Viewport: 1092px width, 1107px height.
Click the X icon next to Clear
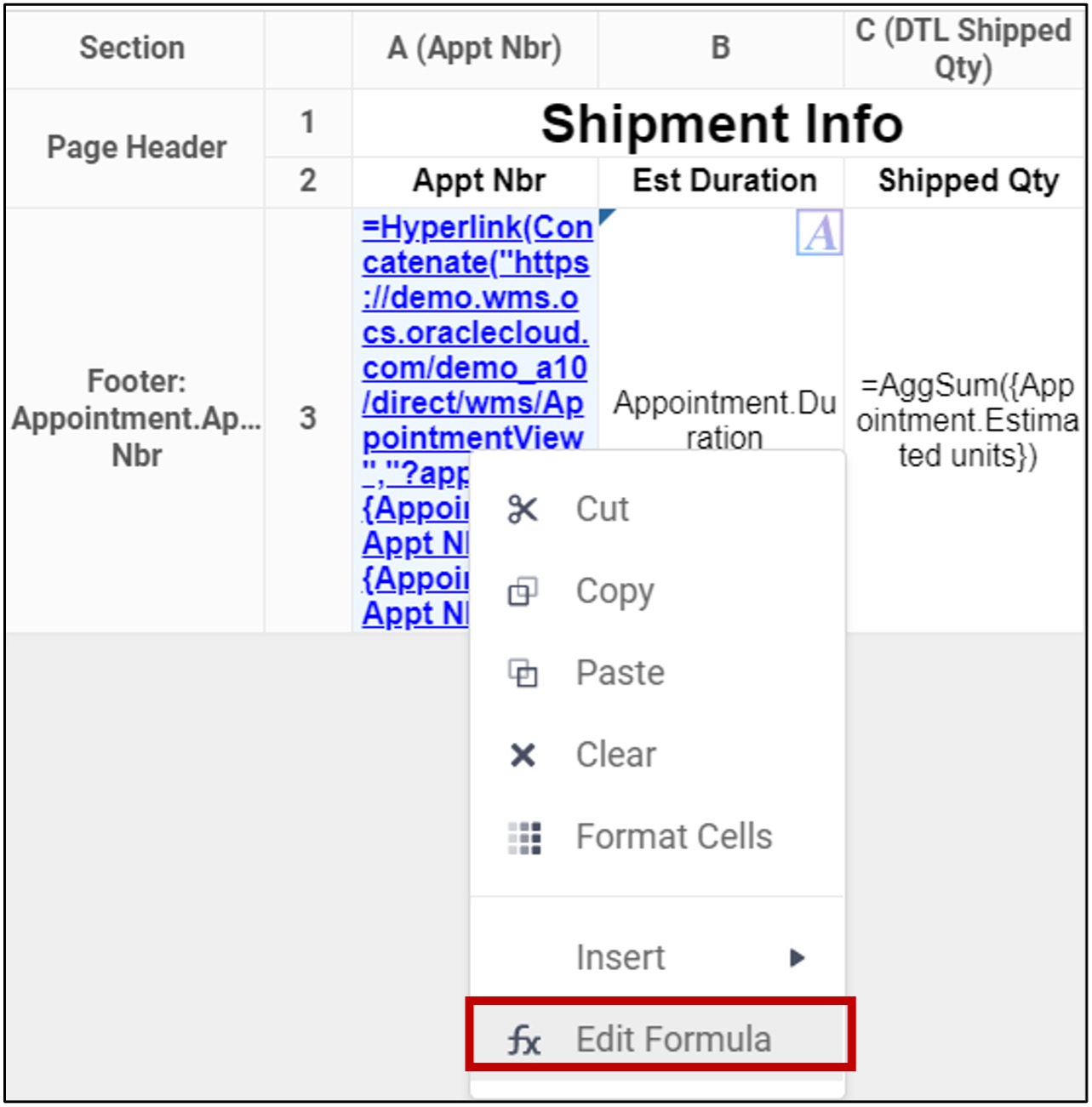(522, 754)
